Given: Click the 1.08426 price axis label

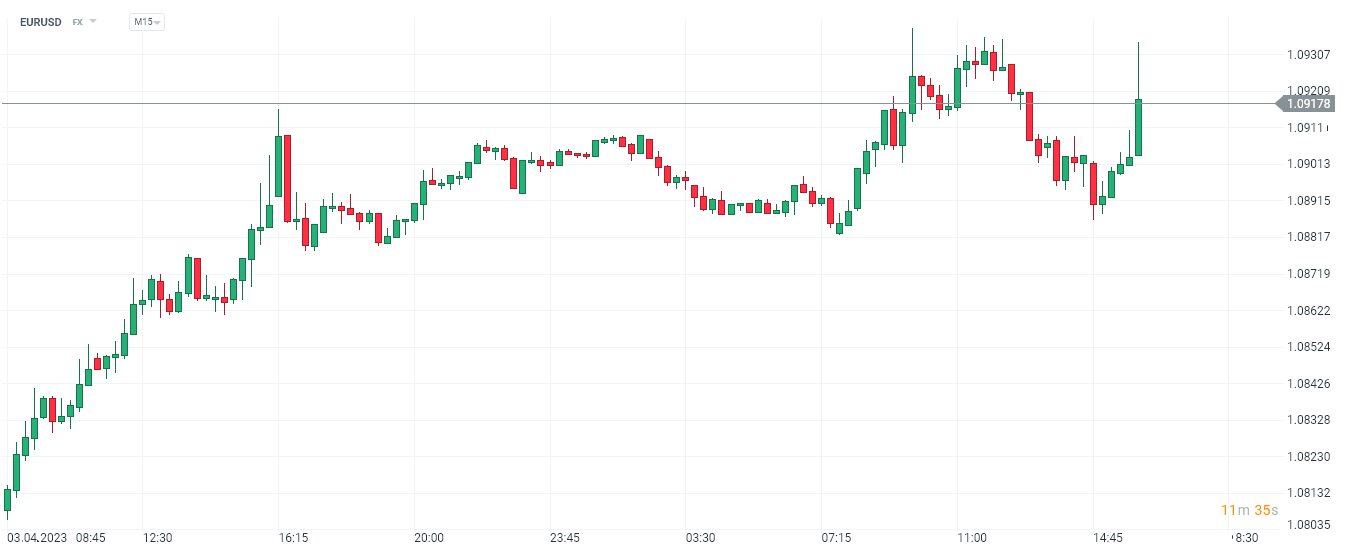Looking at the screenshot, I should point(1308,384).
